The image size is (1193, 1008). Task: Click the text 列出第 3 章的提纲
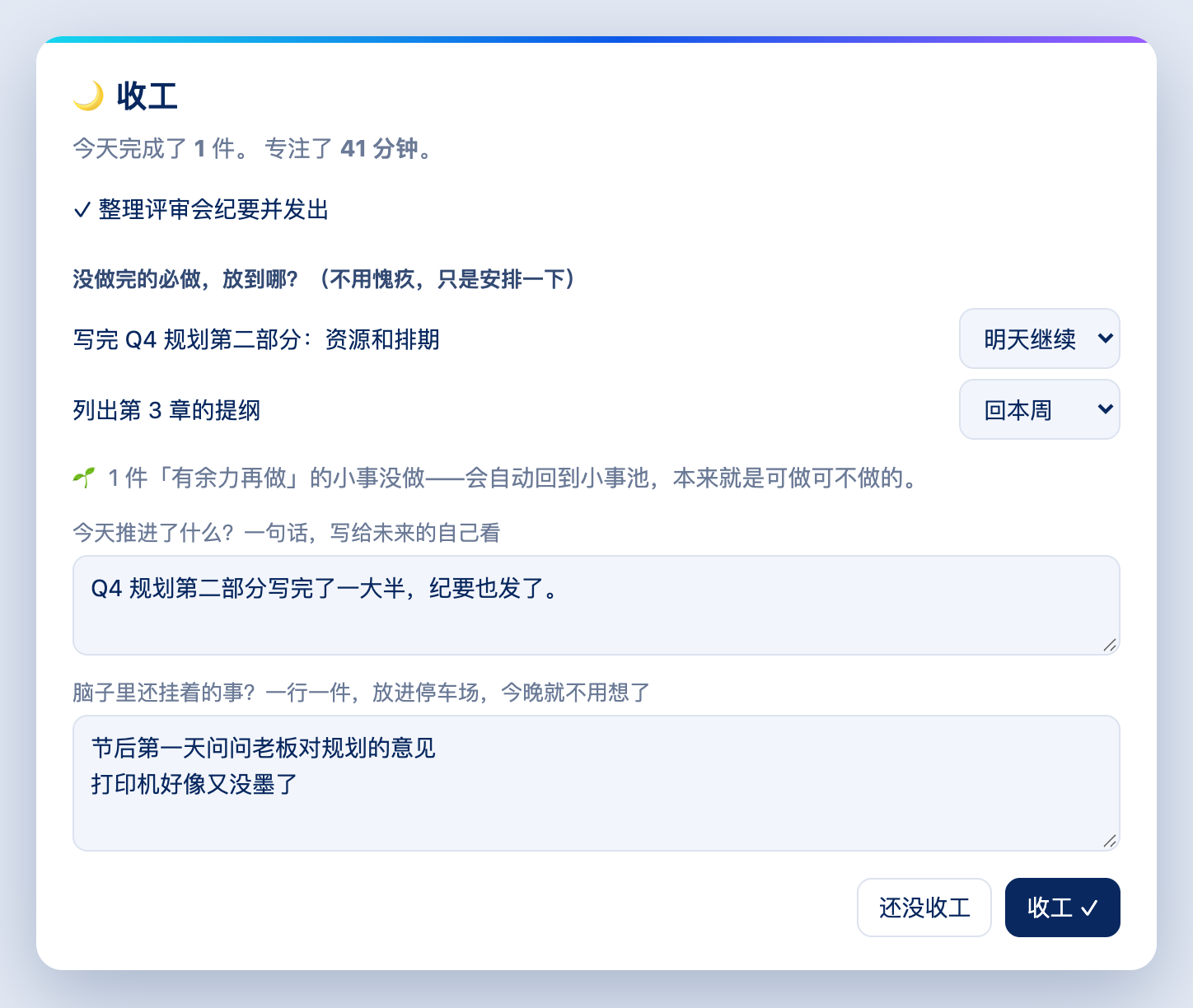pyautogui.click(x=166, y=410)
